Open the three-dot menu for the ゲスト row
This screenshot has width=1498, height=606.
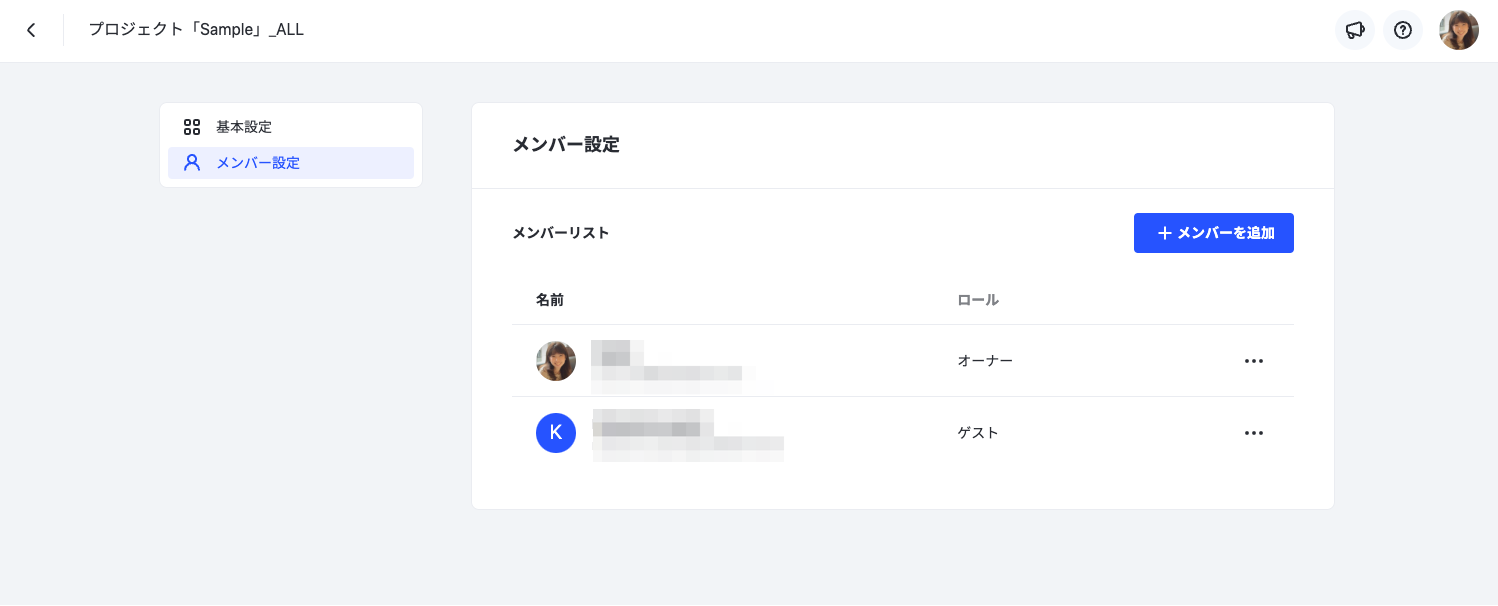[1254, 433]
